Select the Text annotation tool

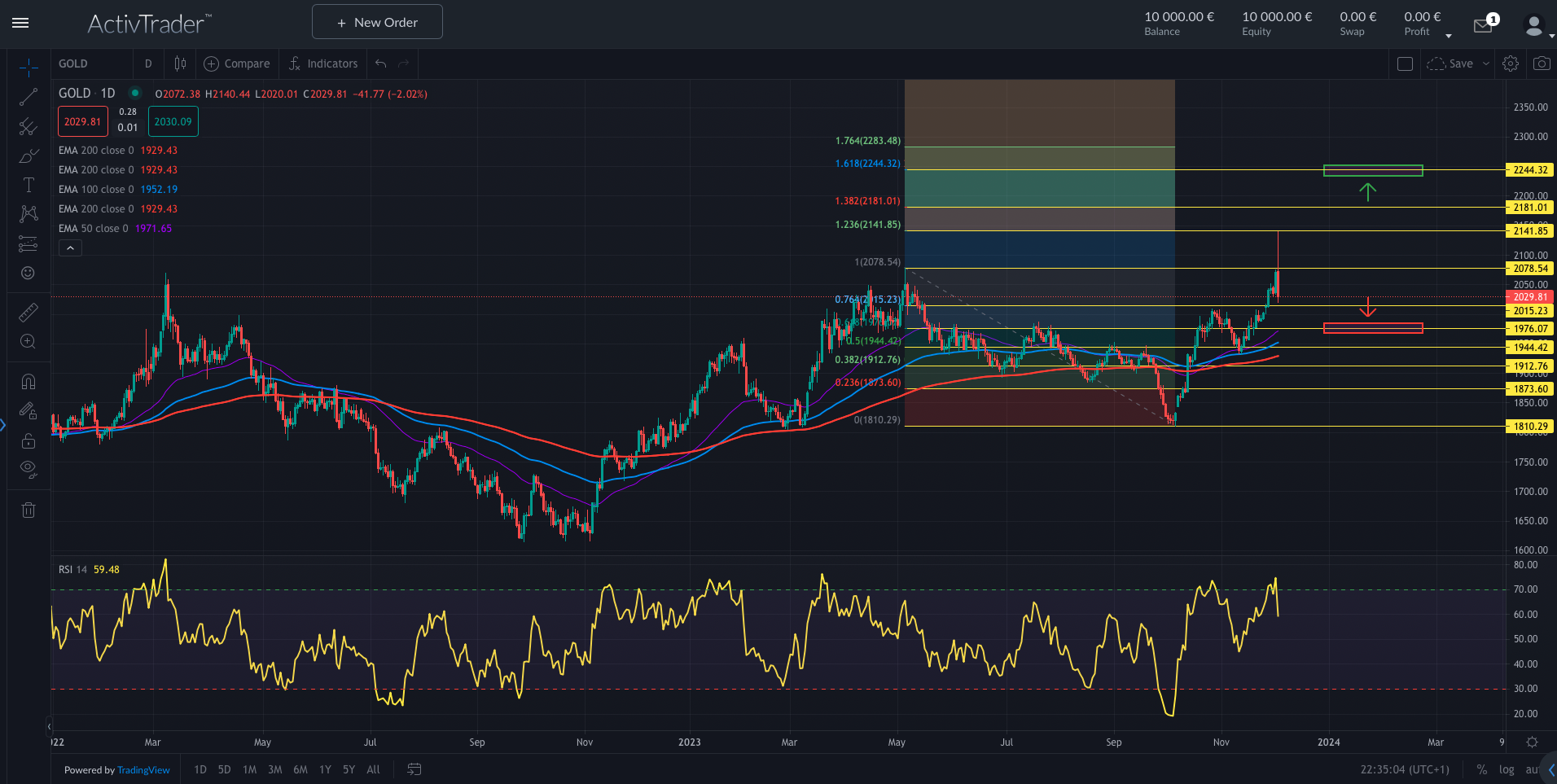[29, 185]
